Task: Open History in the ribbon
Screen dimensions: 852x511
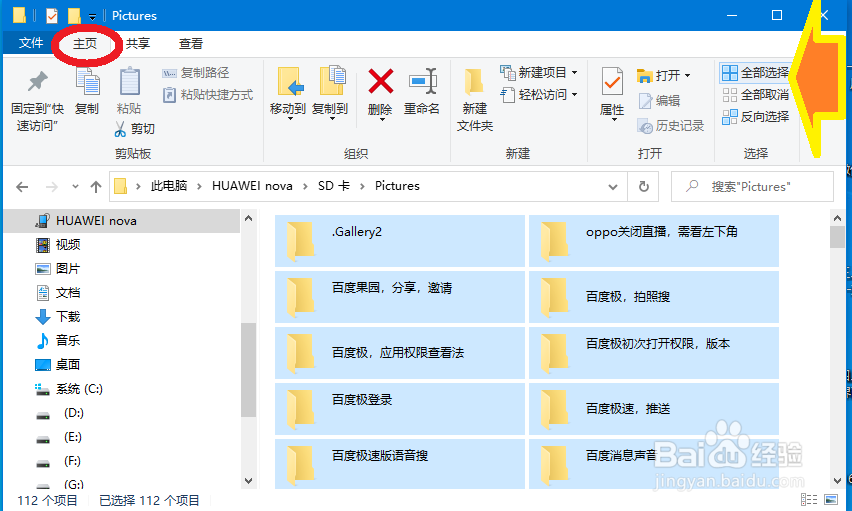Action: click(x=671, y=126)
